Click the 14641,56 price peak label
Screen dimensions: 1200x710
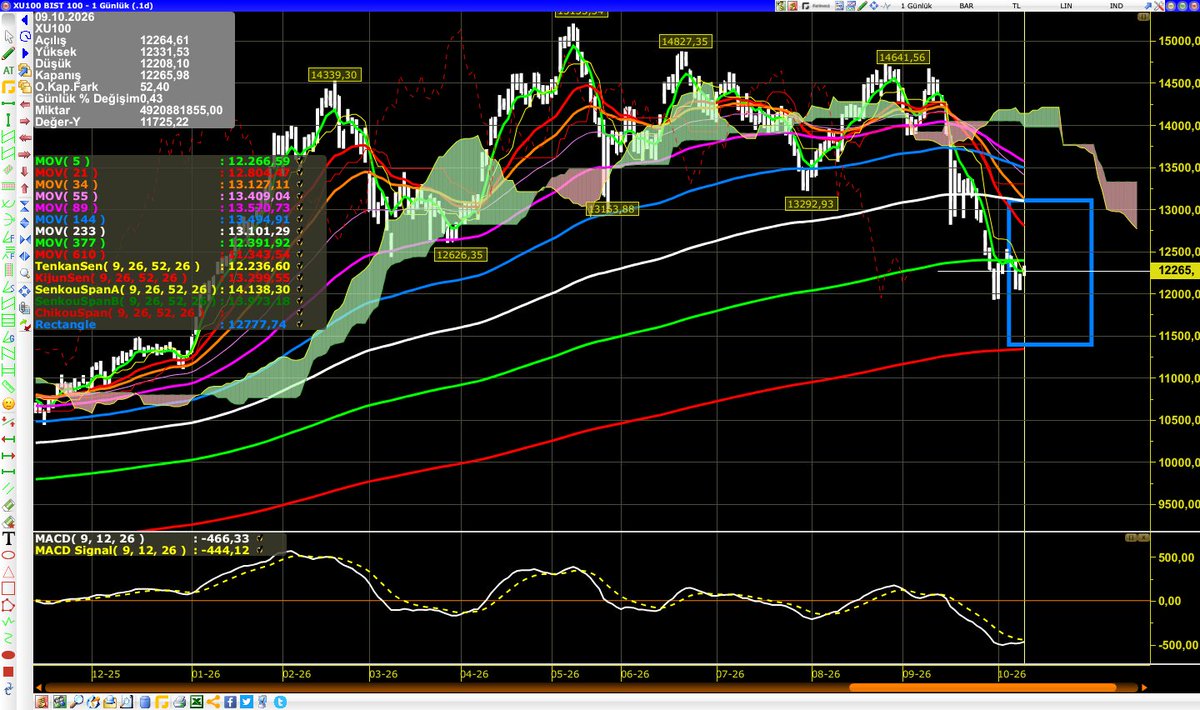pos(903,57)
